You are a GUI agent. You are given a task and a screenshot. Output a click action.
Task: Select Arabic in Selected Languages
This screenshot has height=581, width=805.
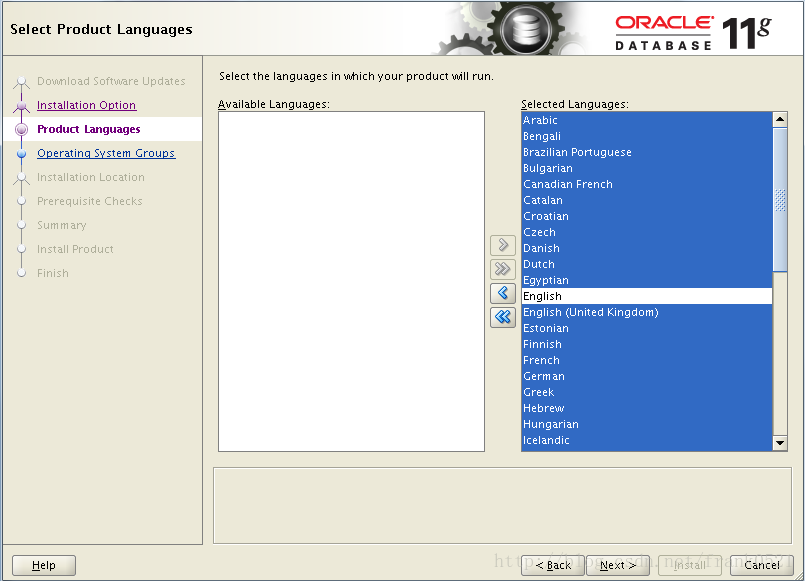coord(647,120)
